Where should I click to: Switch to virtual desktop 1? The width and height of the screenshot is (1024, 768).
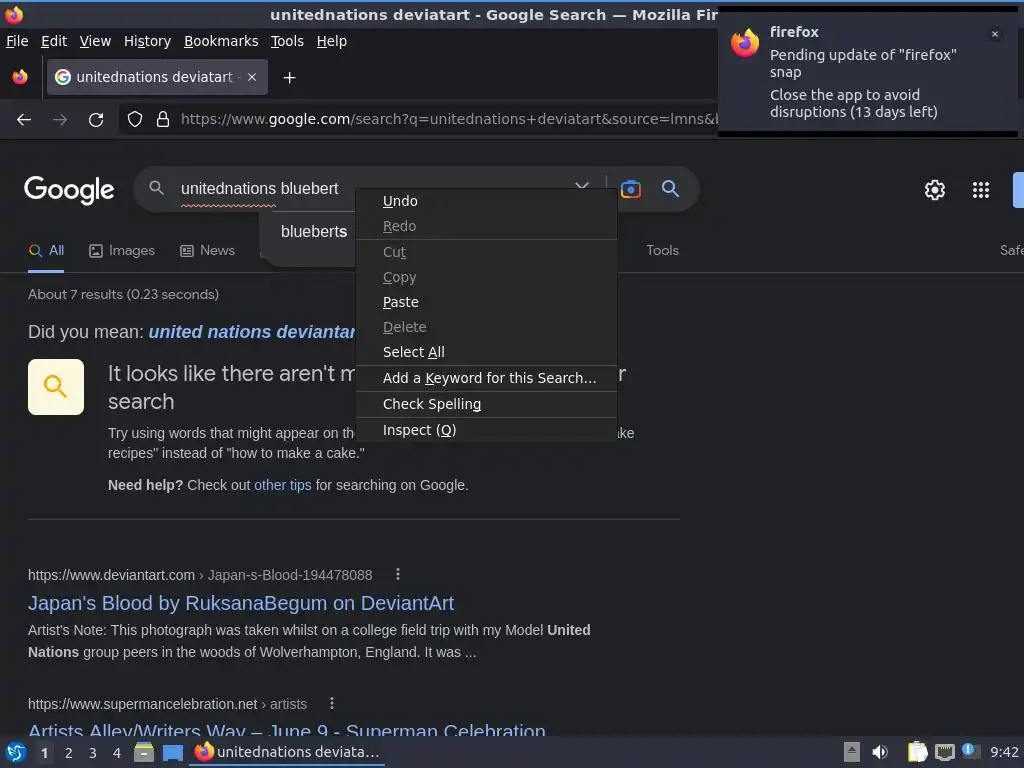click(x=44, y=753)
